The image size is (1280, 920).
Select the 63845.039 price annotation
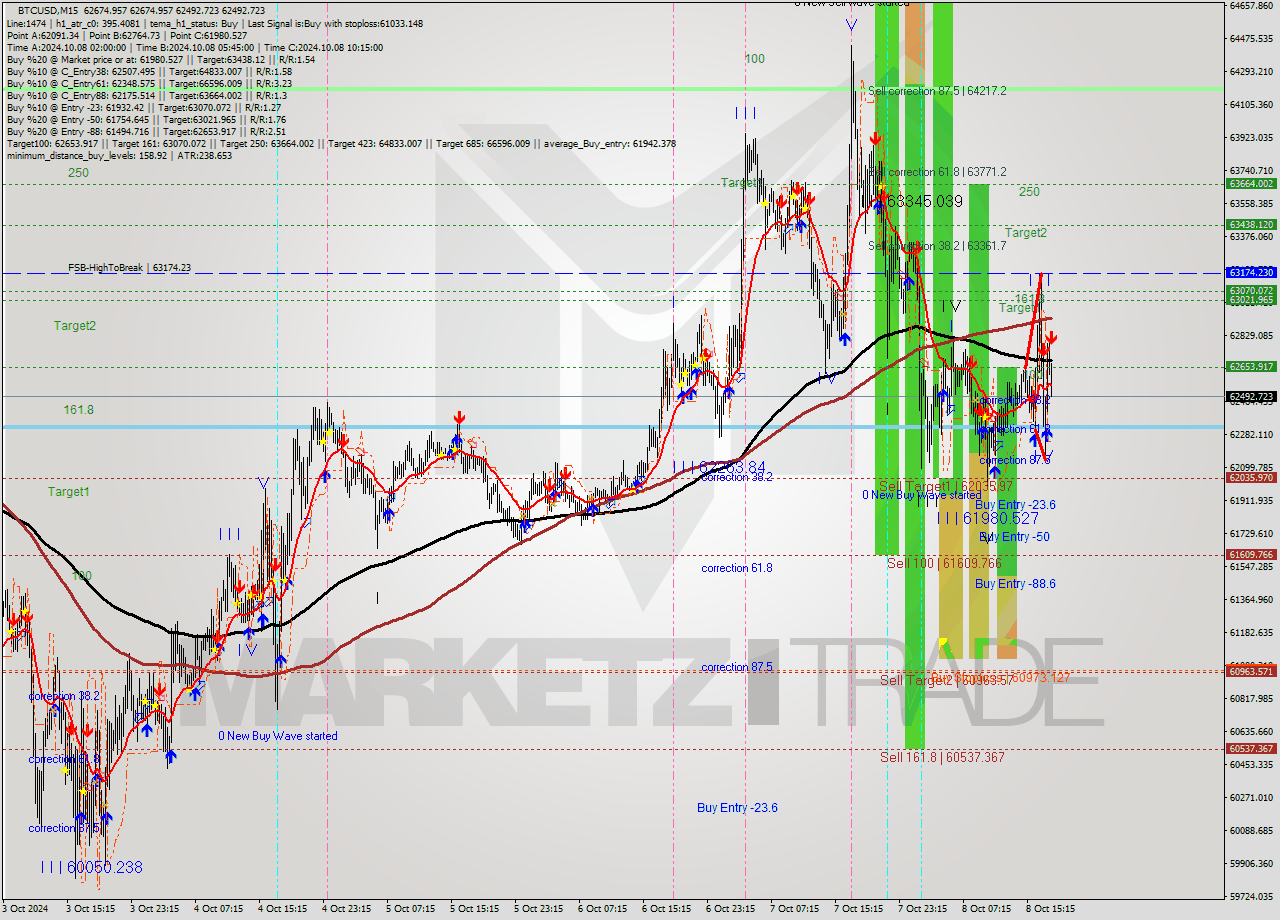click(925, 202)
